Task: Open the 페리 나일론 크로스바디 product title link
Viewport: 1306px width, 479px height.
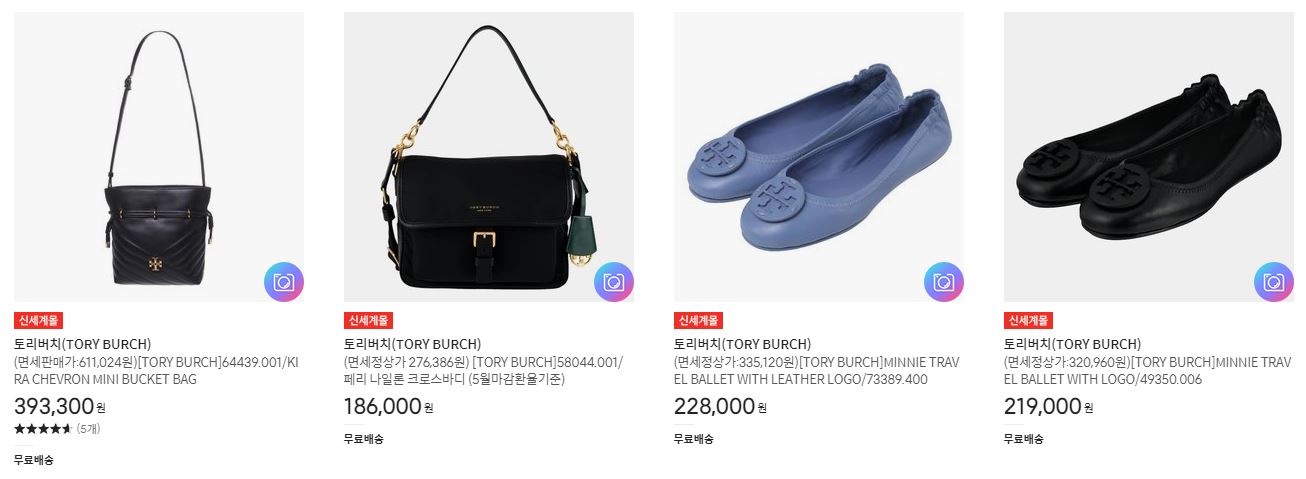Action: (x=484, y=371)
